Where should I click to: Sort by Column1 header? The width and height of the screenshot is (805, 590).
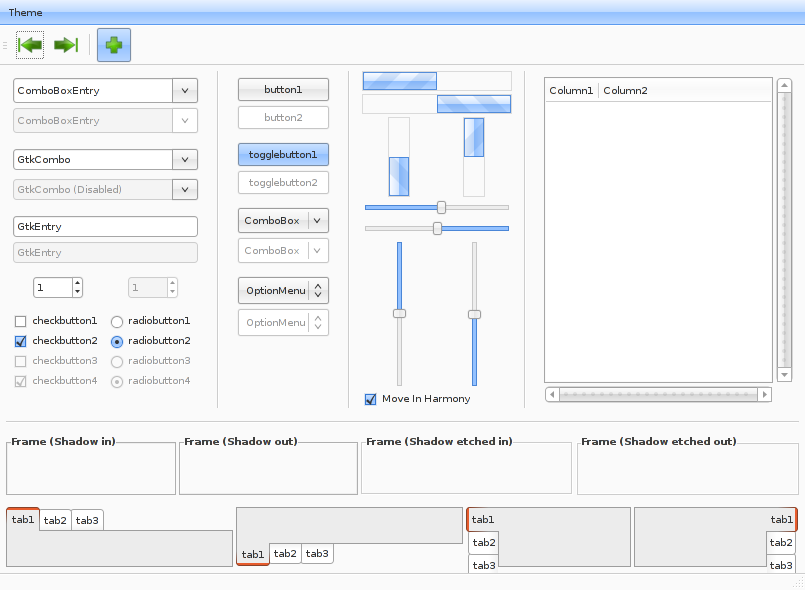[571, 91]
